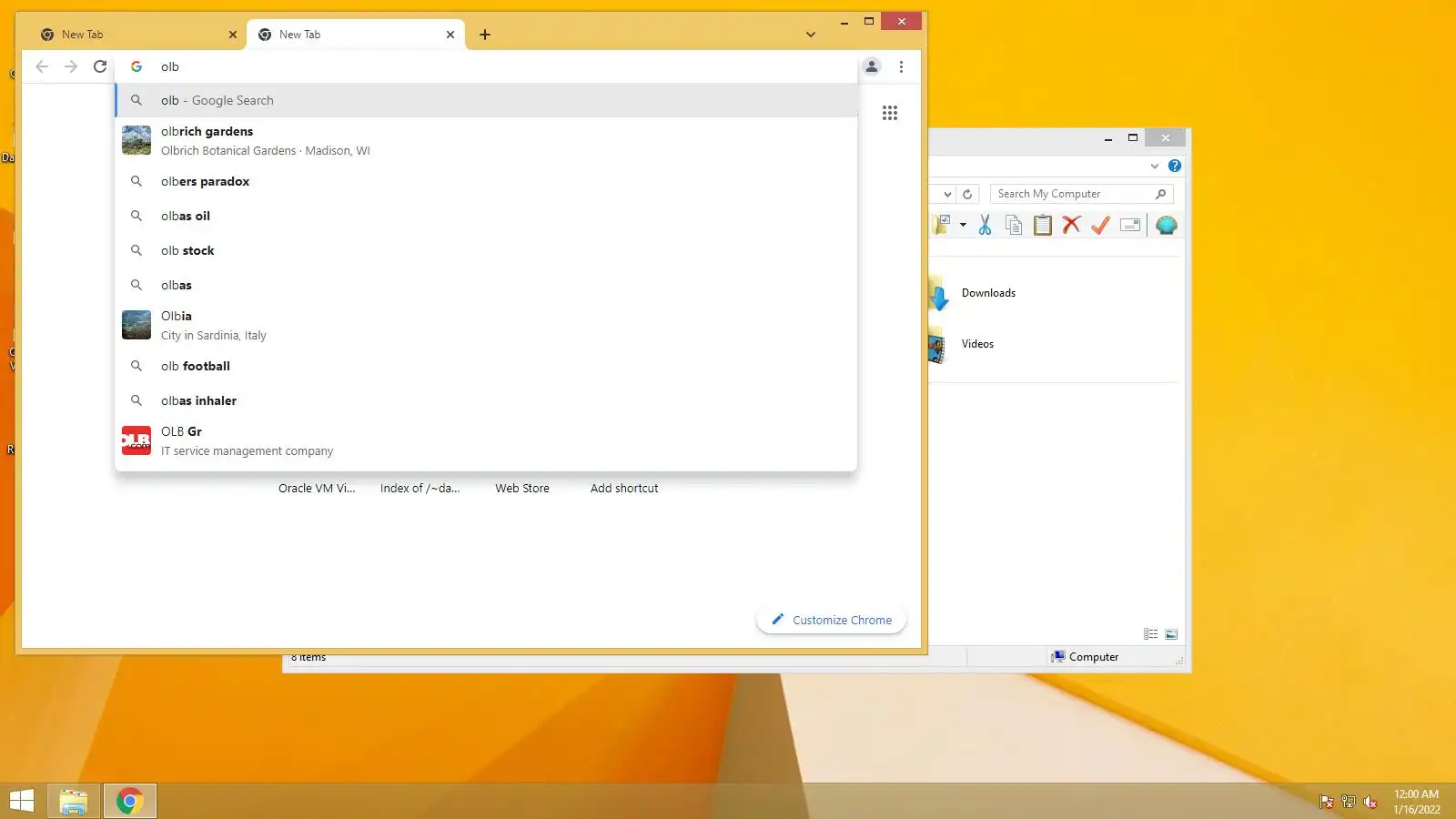Close the first New Tab

coord(232,35)
